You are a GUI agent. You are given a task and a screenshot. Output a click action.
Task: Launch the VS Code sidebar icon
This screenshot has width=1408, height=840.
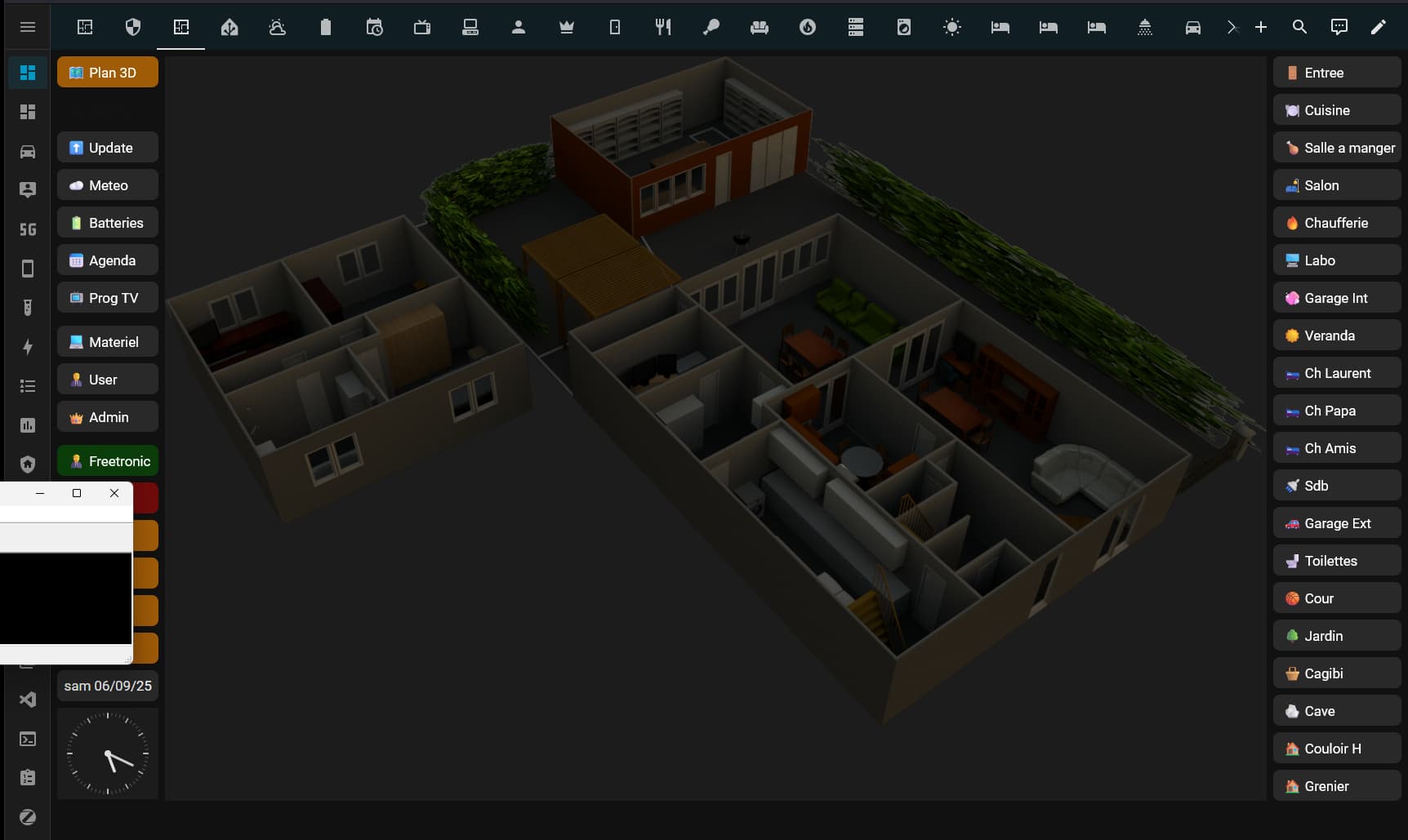(x=27, y=700)
